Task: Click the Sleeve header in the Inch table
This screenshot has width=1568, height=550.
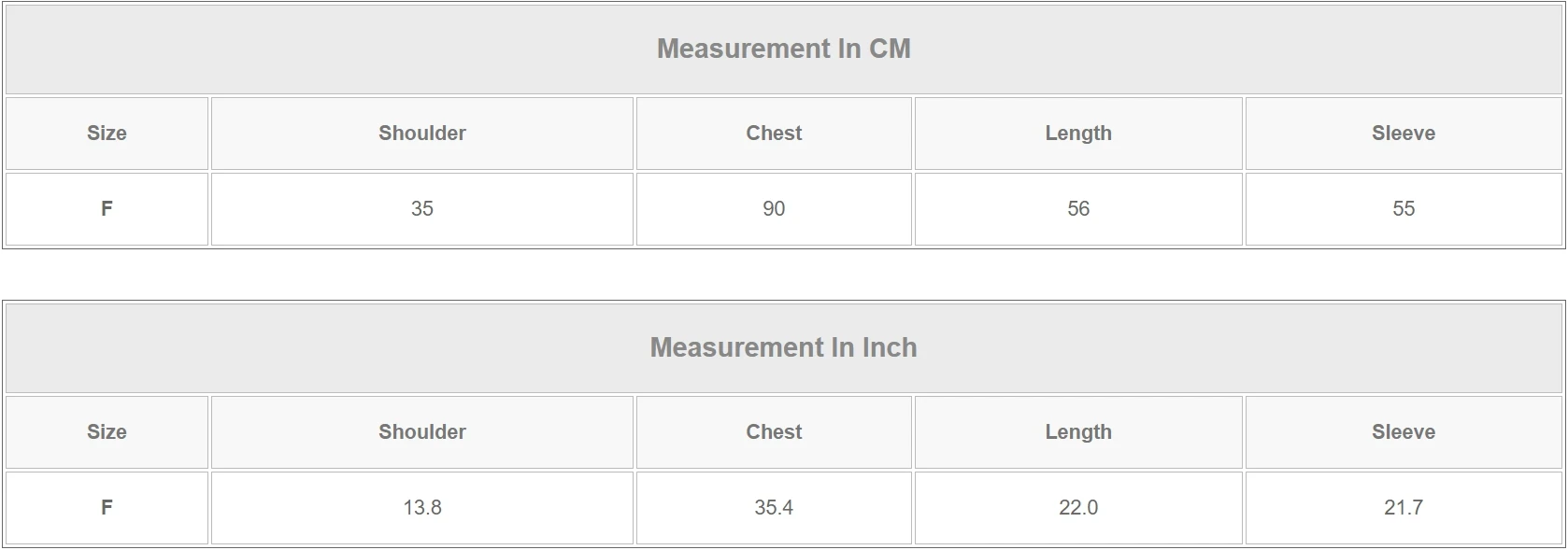Action: point(1403,432)
